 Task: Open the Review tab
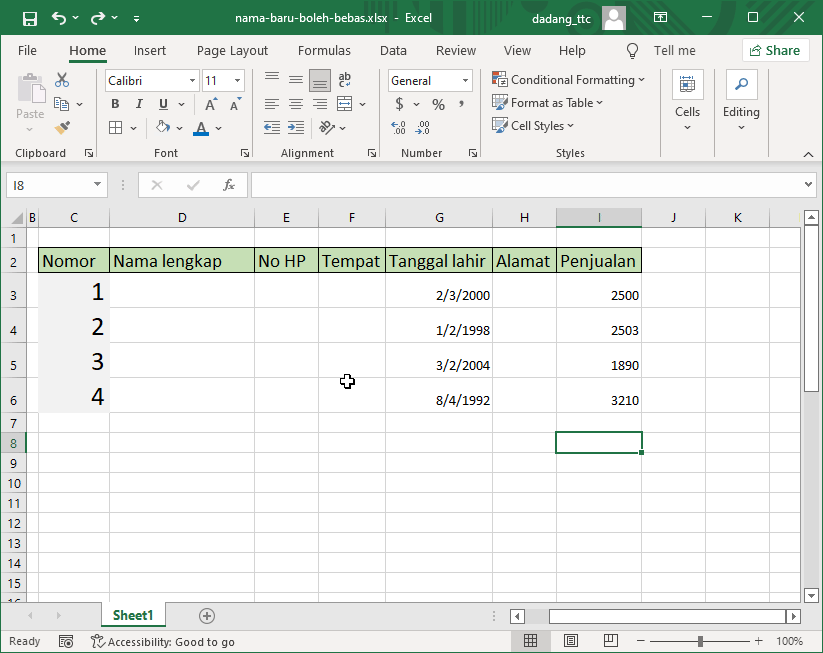pos(455,50)
